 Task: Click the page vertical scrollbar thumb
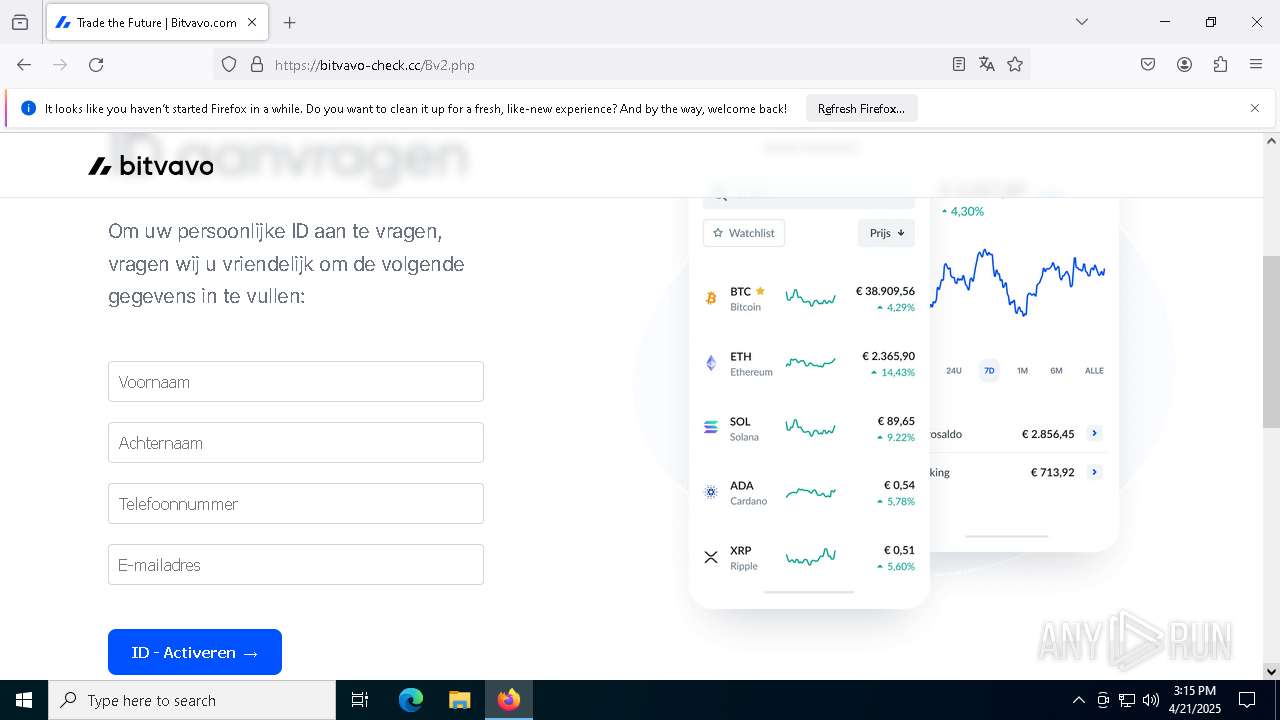pos(1271,342)
